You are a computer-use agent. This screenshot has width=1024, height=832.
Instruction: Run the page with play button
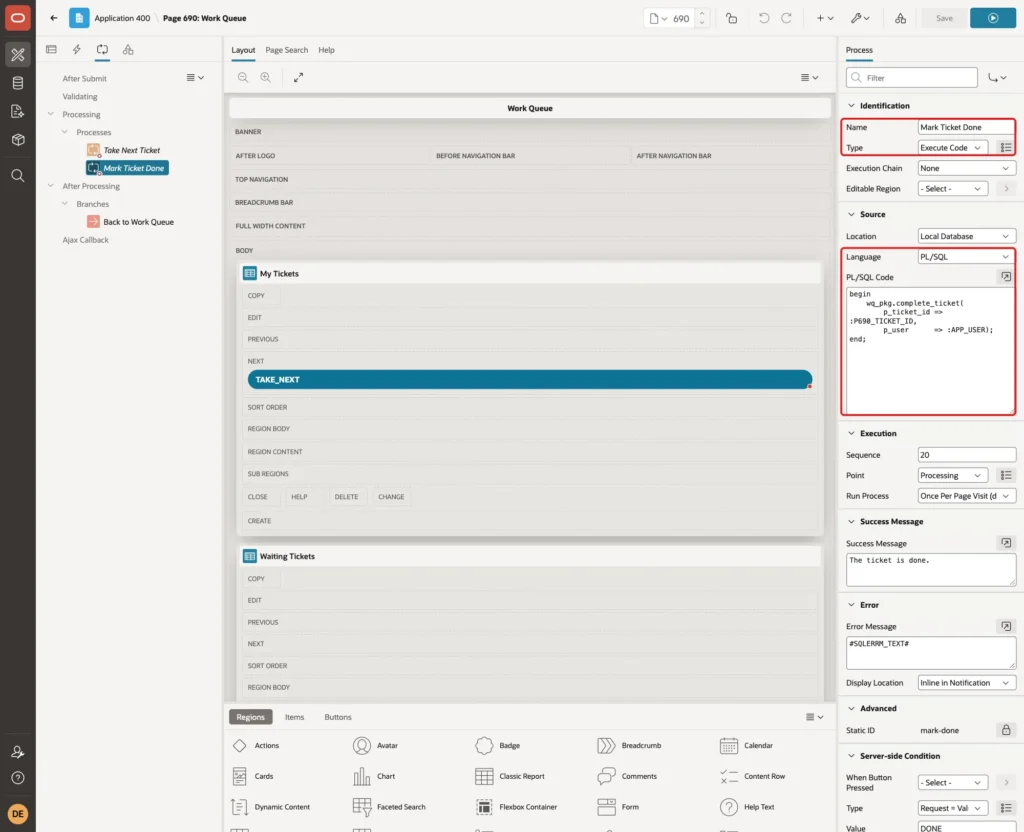click(x=993, y=18)
